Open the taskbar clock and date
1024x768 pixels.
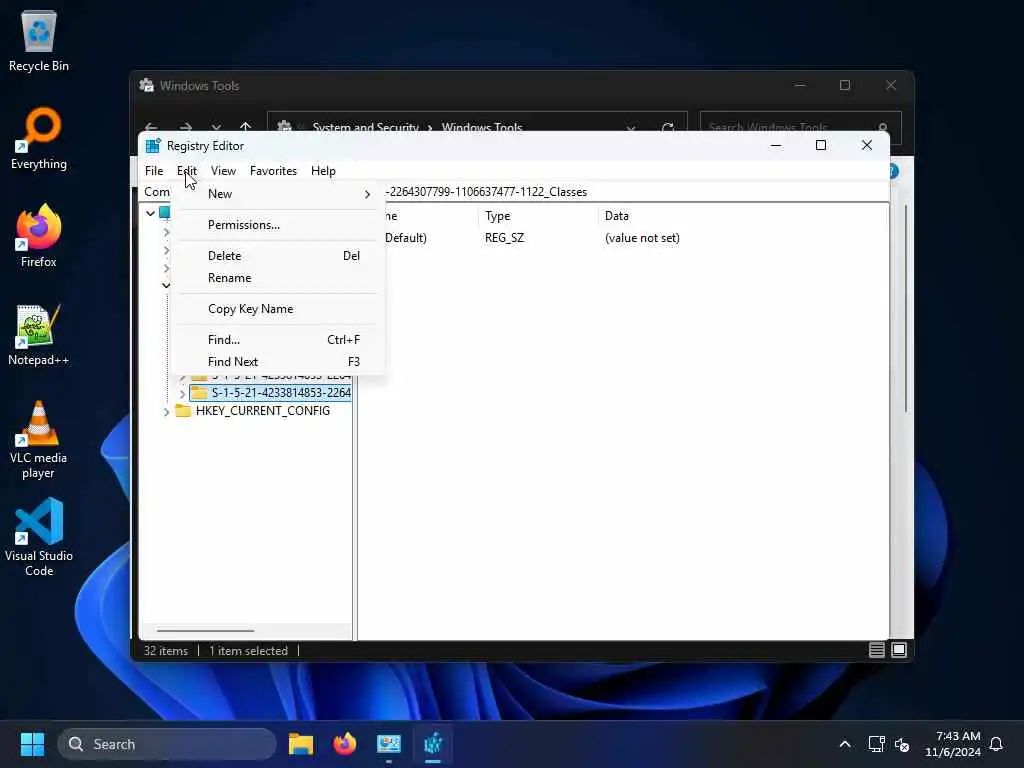(x=953, y=744)
